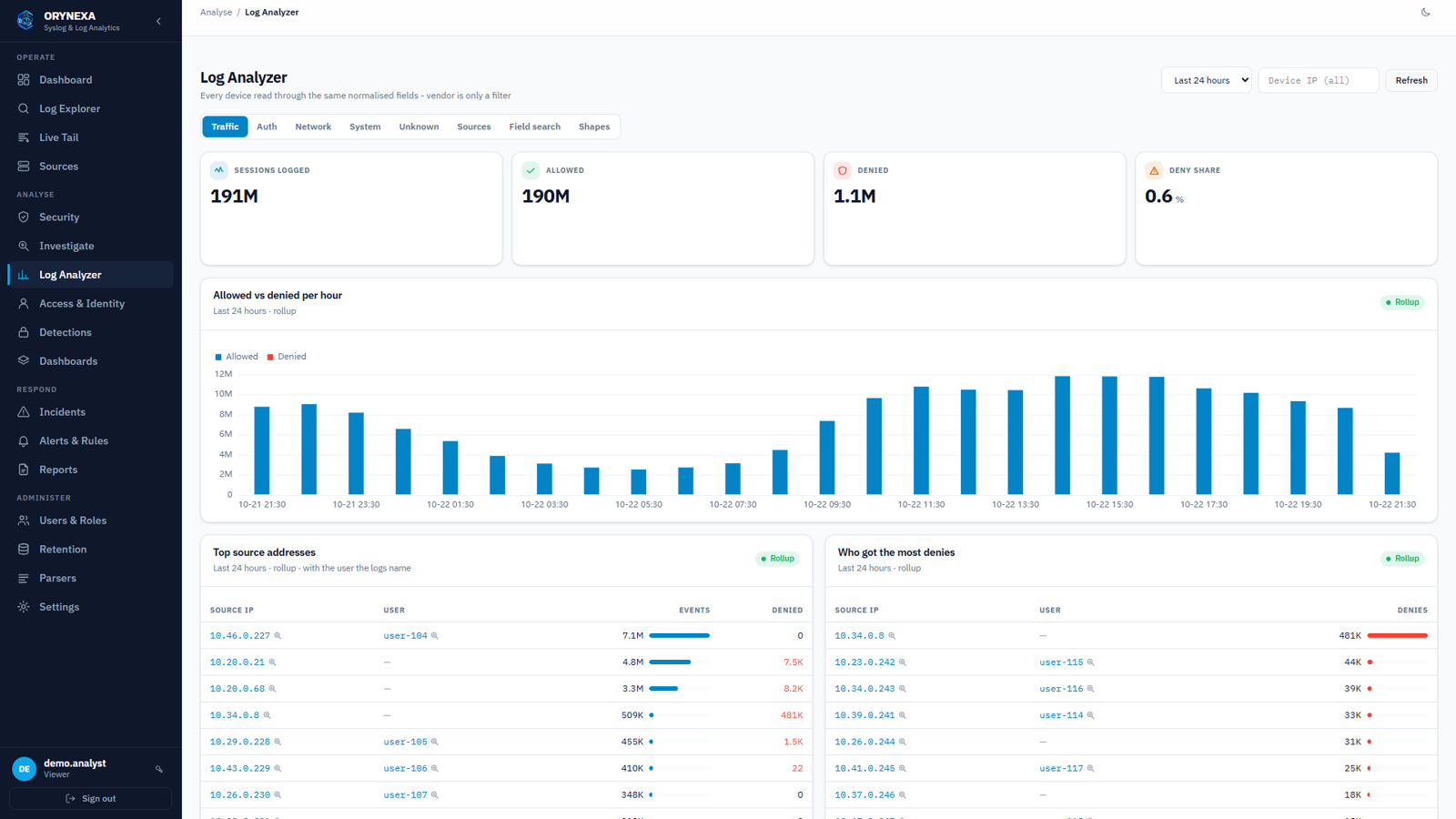Open user-117 link in denies table
Viewport: 1456px width, 819px height.
[x=1061, y=769]
